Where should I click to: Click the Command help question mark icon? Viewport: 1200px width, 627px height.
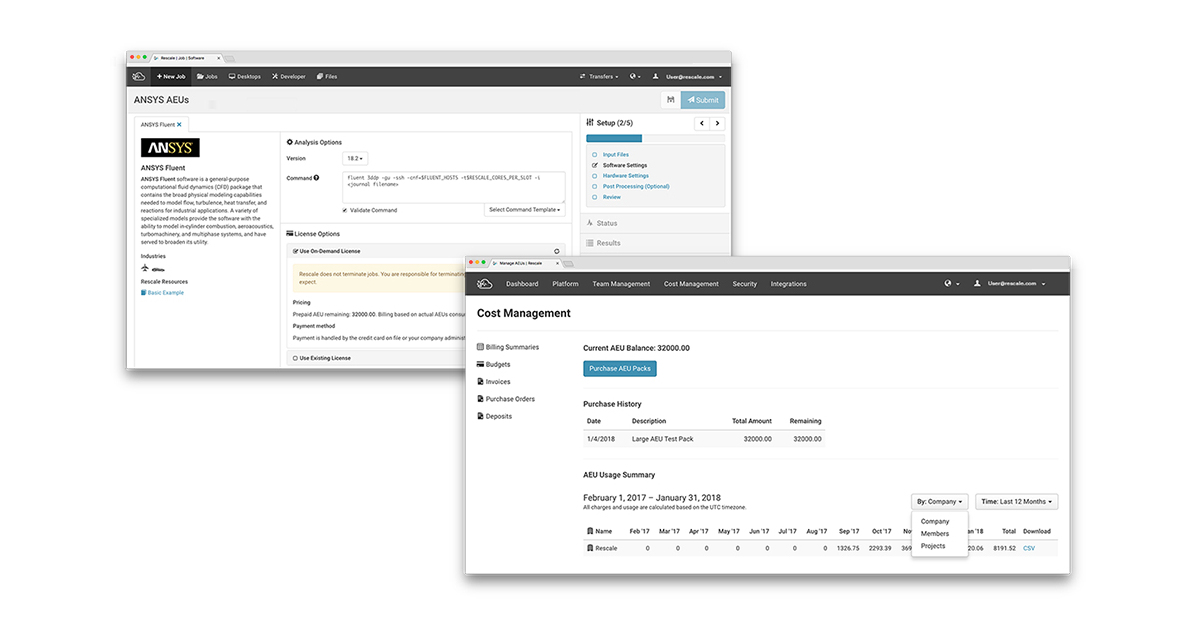click(317, 178)
